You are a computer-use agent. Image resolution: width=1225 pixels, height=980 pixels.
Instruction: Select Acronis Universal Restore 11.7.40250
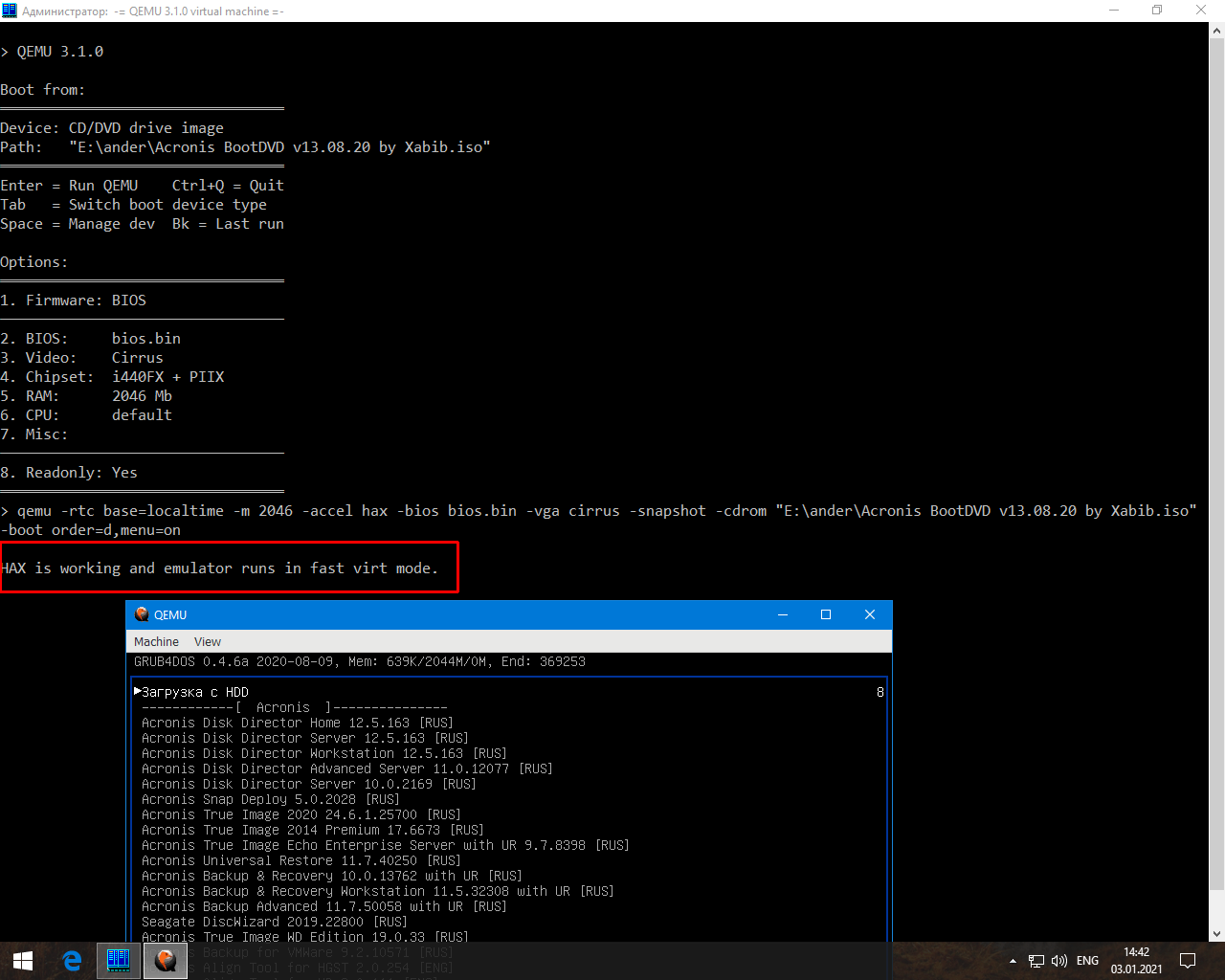click(301, 860)
